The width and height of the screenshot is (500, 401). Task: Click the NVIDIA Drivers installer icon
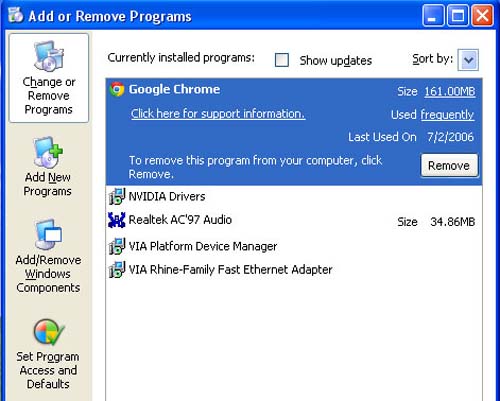click(117, 196)
